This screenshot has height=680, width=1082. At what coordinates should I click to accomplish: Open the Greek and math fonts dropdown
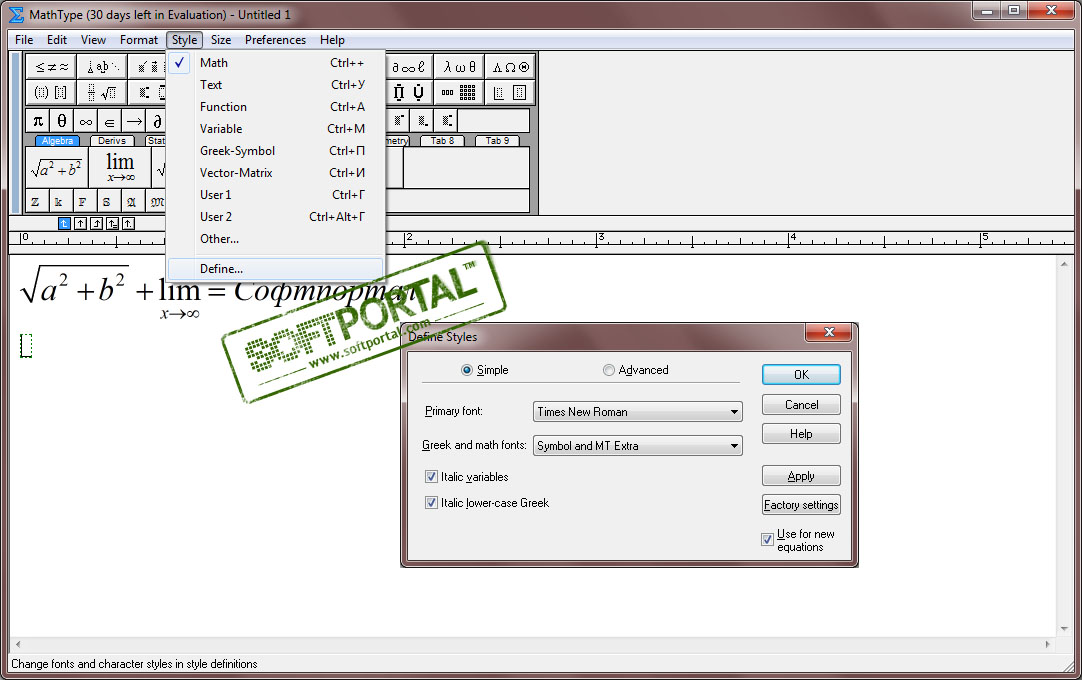[x=638, y=446]
